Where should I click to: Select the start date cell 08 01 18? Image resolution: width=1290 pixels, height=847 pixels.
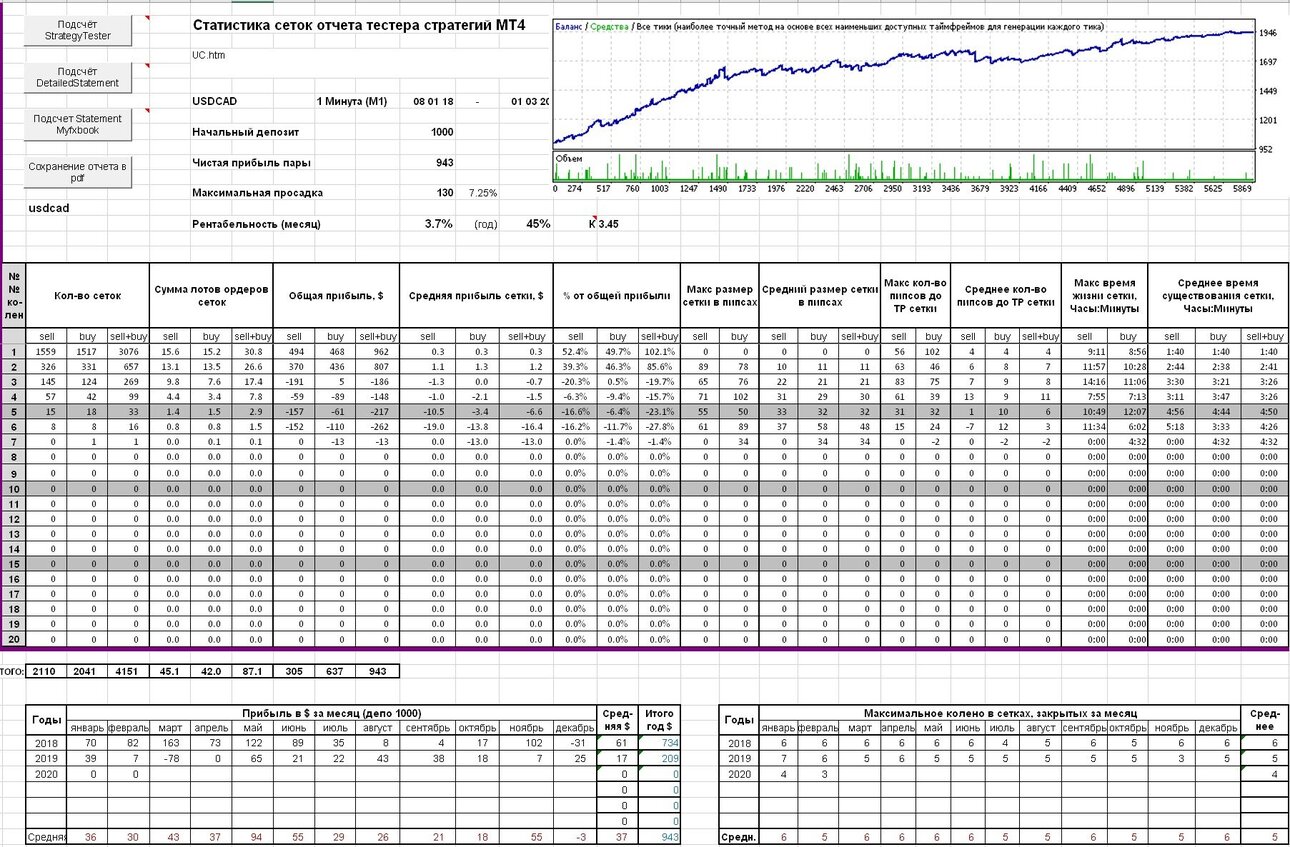(433, 101)
